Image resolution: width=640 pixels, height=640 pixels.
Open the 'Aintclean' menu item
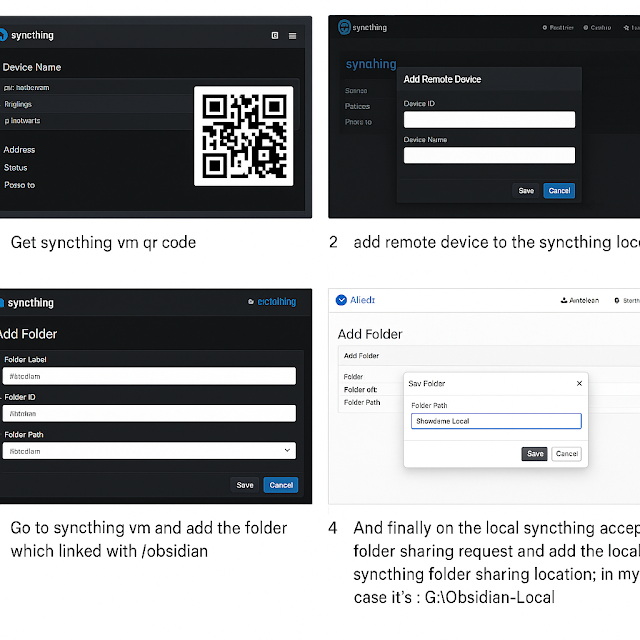(580, 300)
